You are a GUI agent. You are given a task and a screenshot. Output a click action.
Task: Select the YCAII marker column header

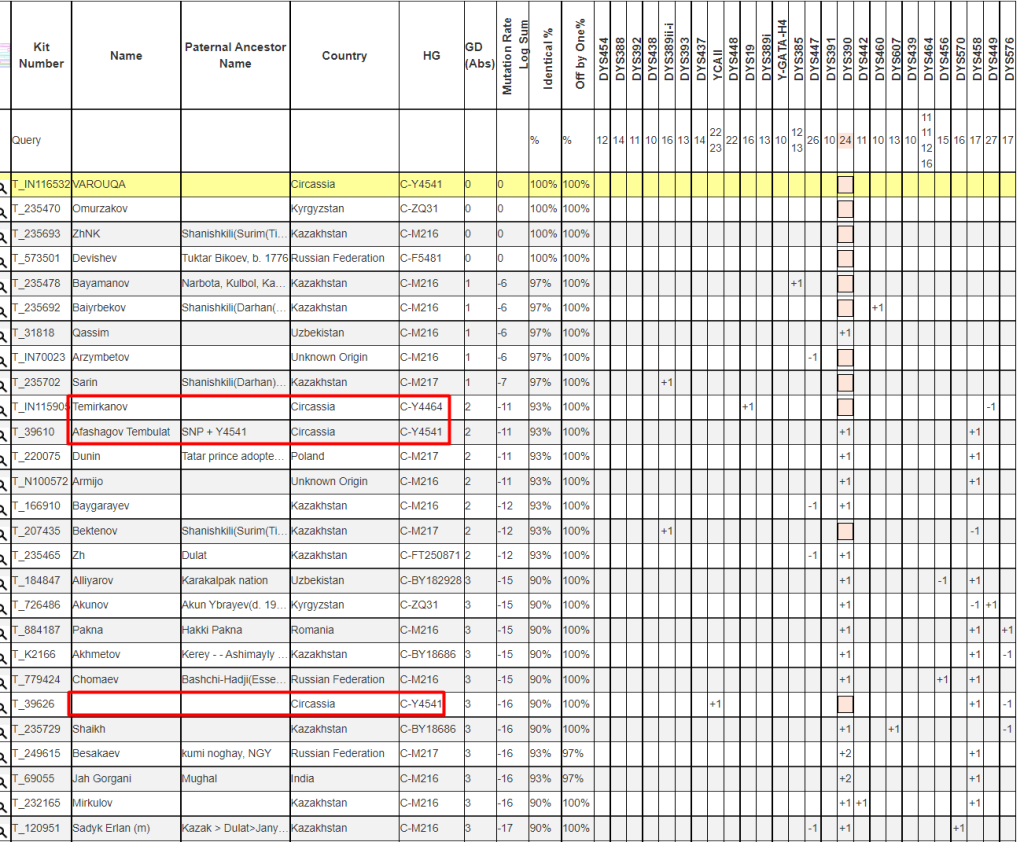pos(716,65)
